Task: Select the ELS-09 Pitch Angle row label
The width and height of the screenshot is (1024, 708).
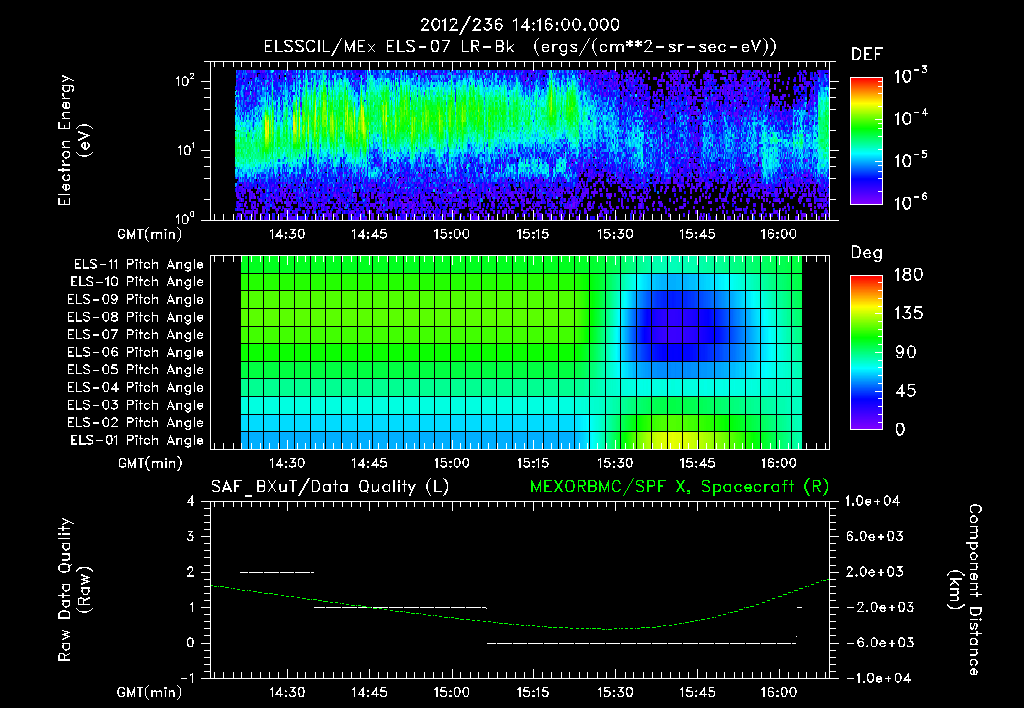Action: 135,300
